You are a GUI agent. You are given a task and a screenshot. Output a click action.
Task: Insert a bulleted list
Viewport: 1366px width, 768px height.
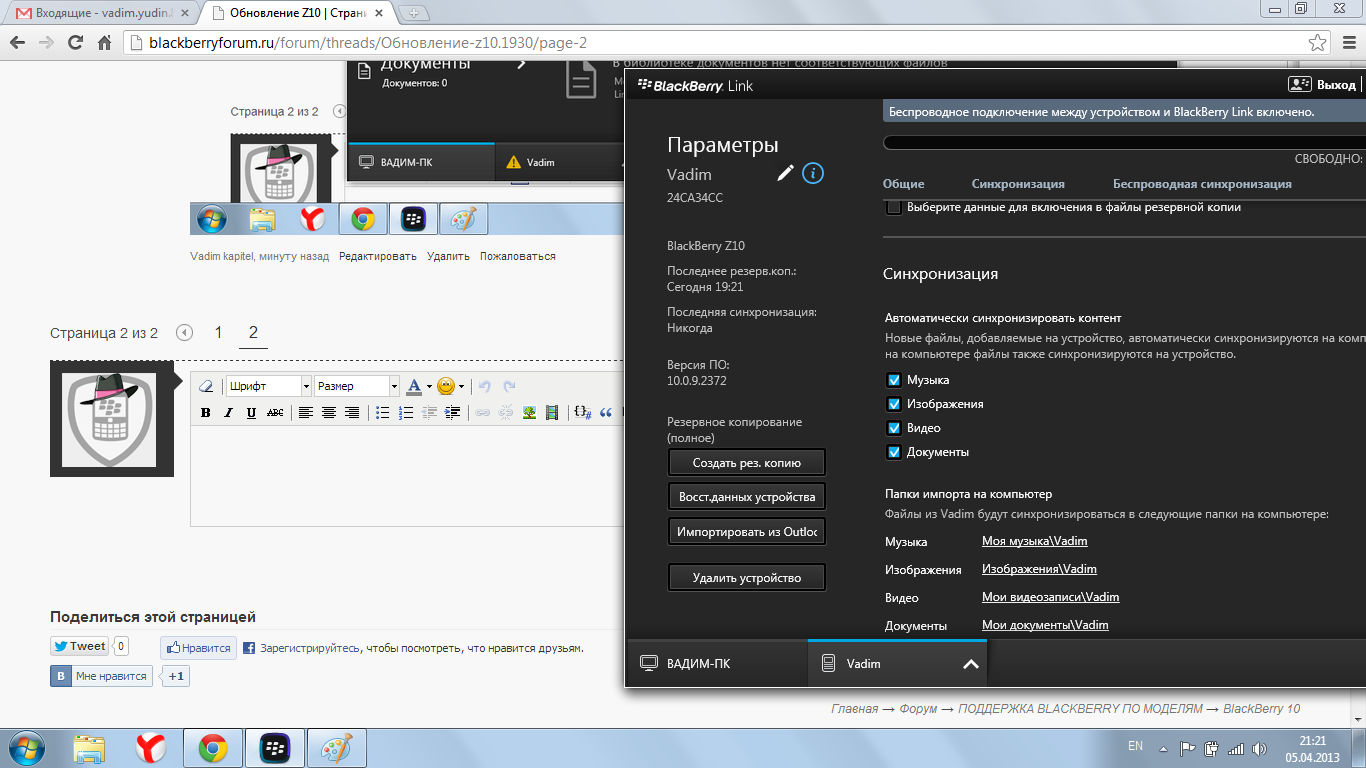[x=382, y=412]
